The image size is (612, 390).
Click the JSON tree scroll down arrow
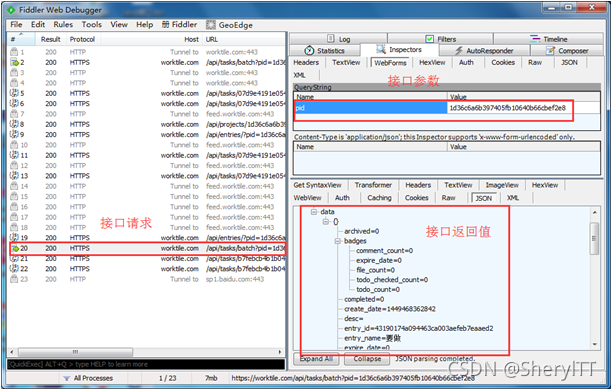594,344
